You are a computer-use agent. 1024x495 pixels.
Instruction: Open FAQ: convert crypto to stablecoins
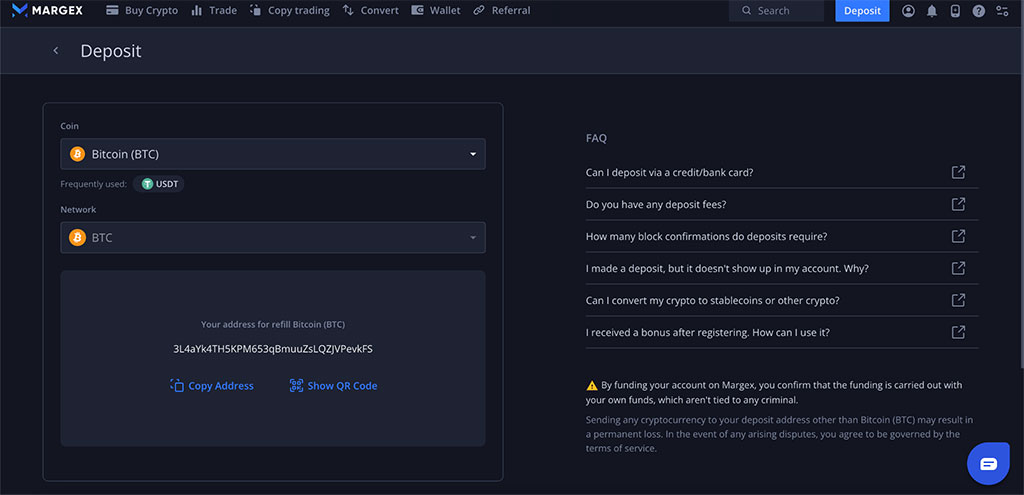tap(782, 300)
